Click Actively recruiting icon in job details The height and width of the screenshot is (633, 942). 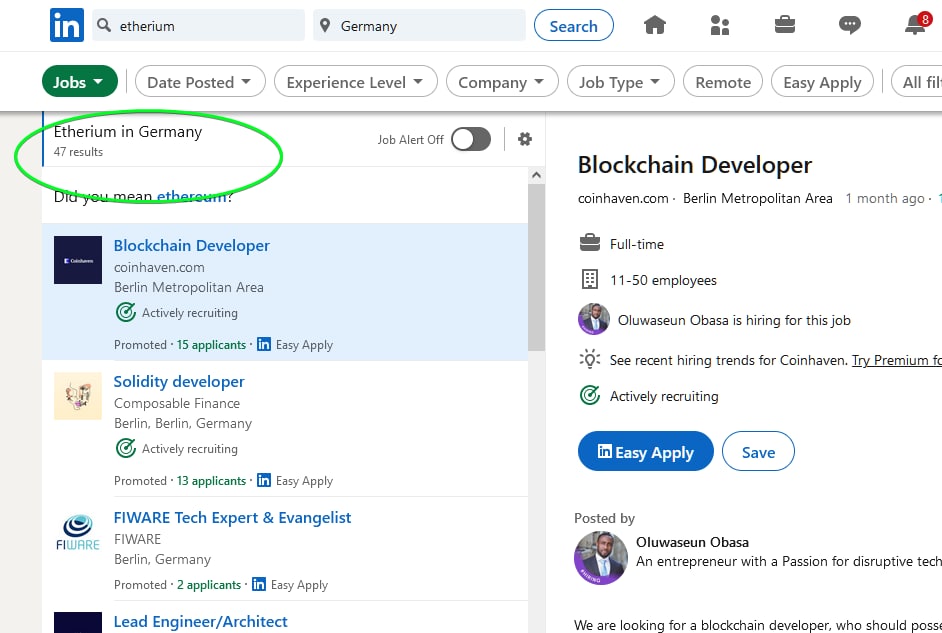(x=590, y=395)
